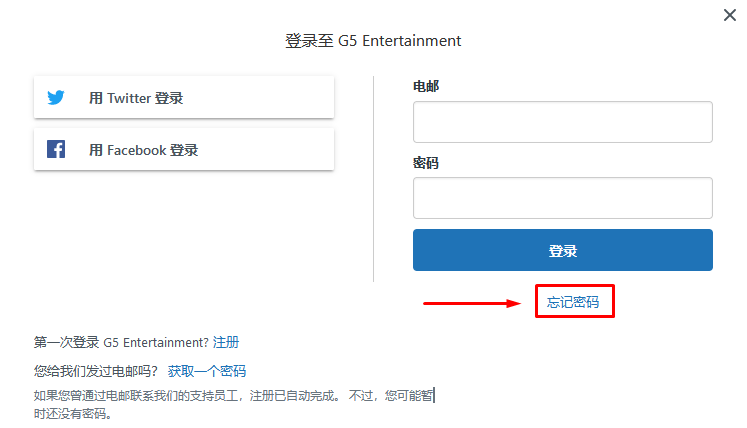This screenshot has height=428, width=747.
Task: Open the 获取一个密码 link
Action: (207, 371)
